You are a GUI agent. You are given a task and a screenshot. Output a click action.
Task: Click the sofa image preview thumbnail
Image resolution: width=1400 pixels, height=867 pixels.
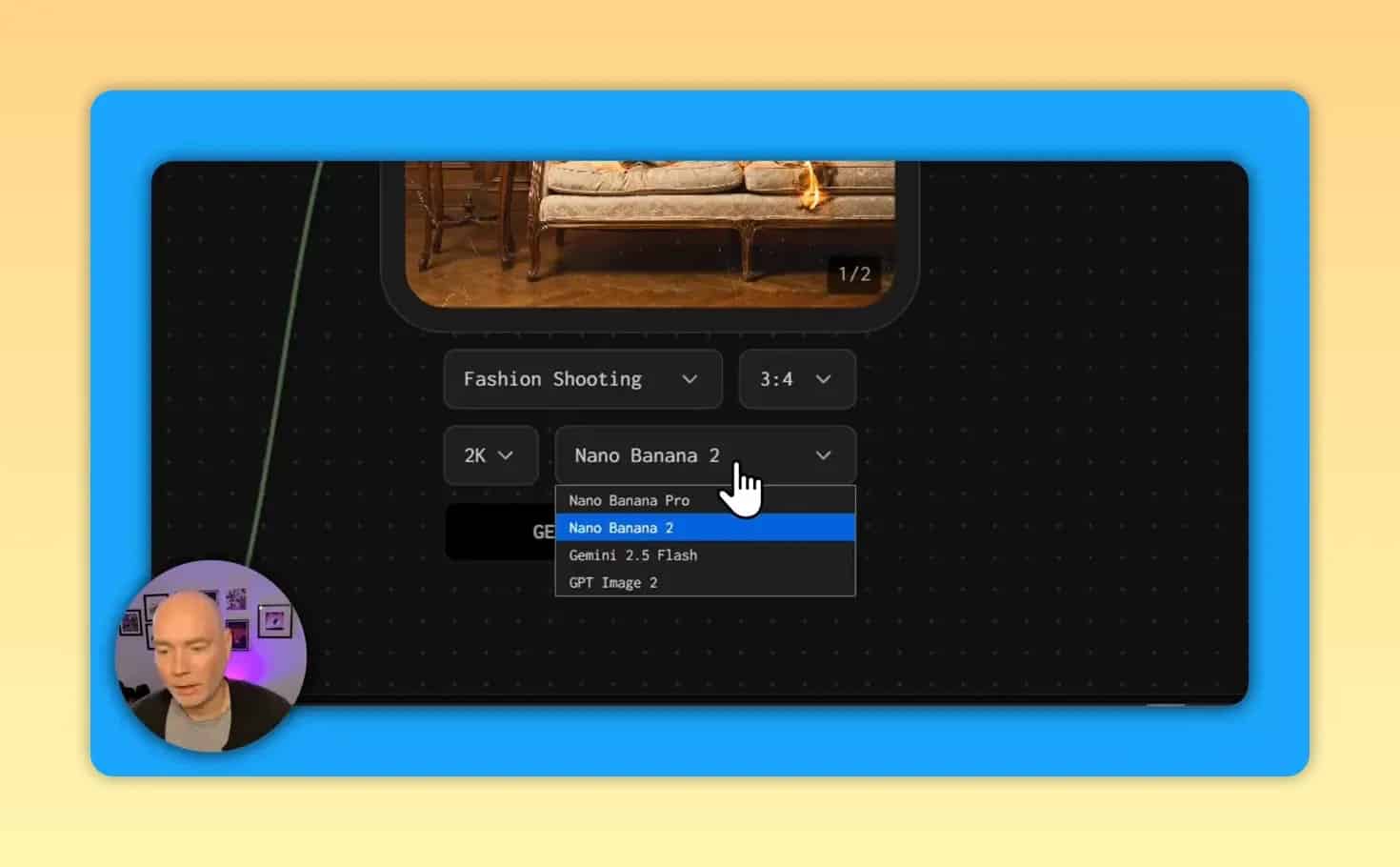pyautogui.click(x=650, y=233)
